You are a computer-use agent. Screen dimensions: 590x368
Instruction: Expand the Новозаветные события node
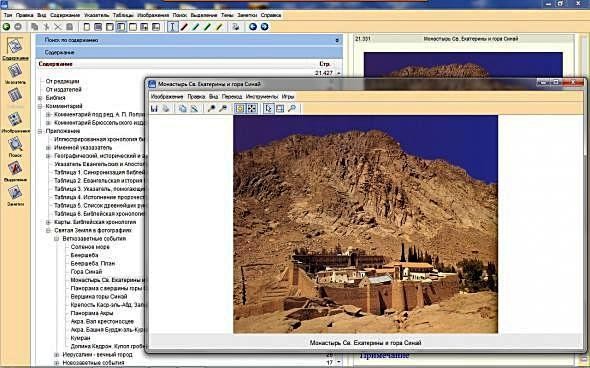(x=57, y=363)
